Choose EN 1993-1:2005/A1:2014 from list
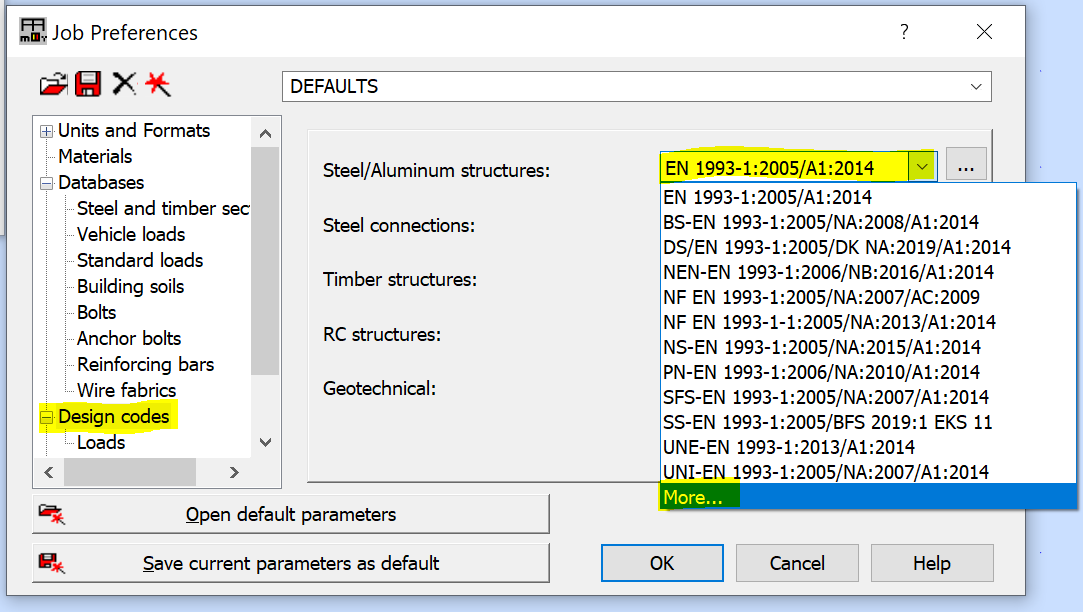The width and height of the screenshot is (1083, 612). click(868, 198)
